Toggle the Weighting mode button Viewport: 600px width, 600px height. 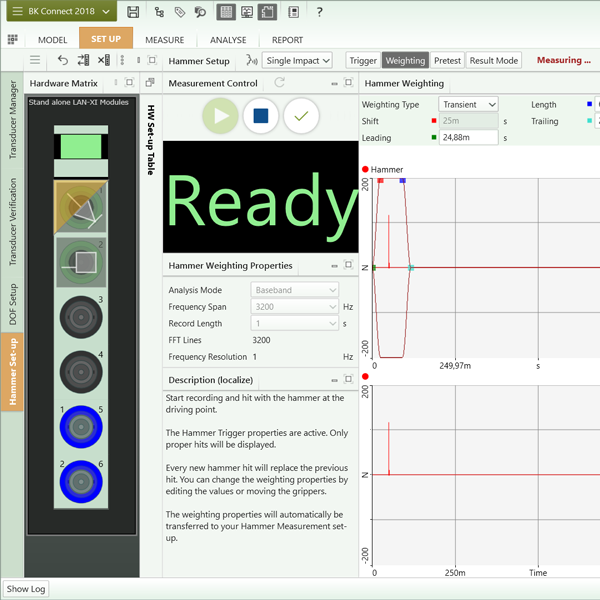pyautogui.click(x=405, y=60)
